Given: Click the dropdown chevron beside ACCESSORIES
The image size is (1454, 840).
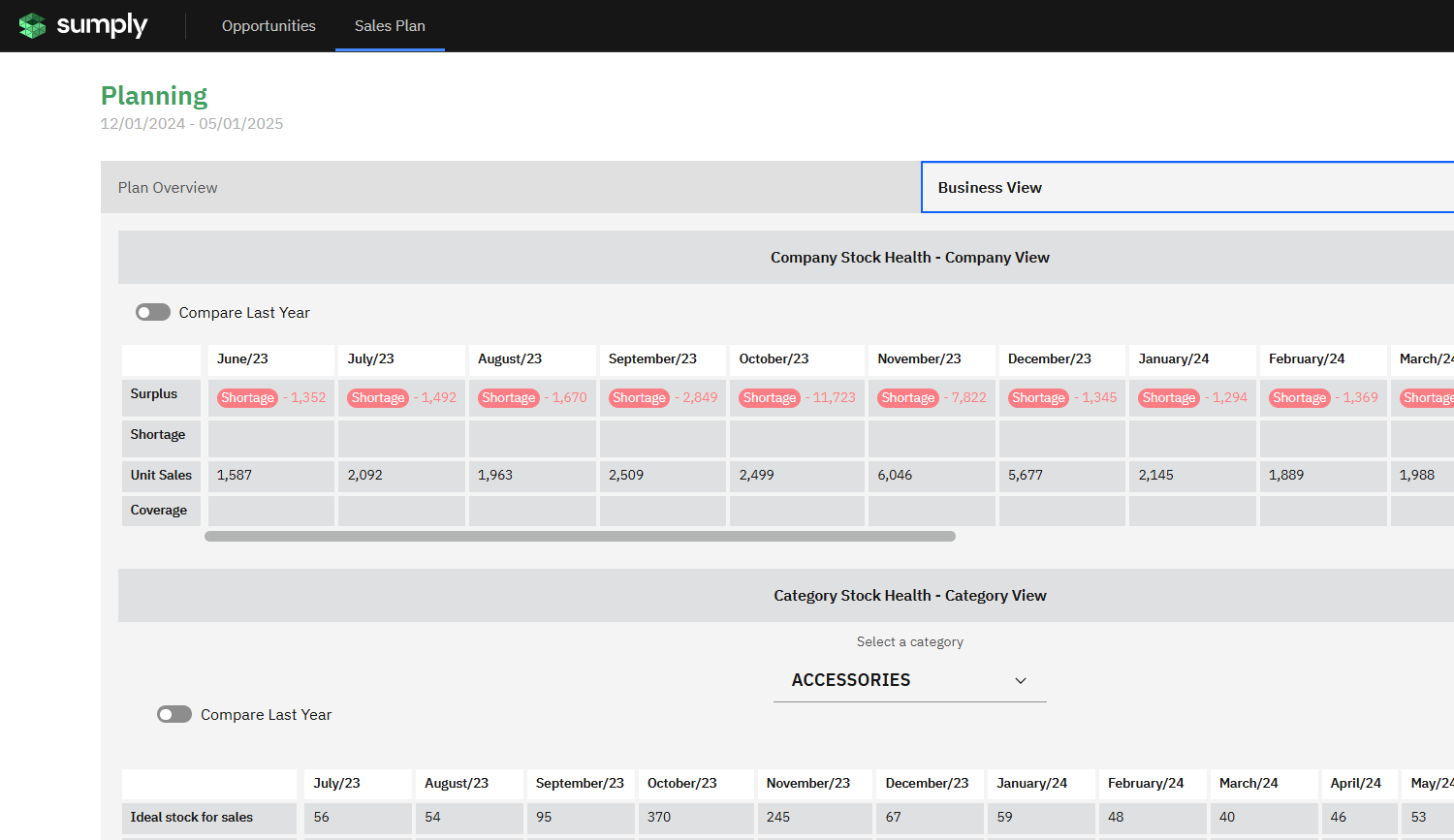Looking at the screenshot, I should click(x=1020, y=681).
